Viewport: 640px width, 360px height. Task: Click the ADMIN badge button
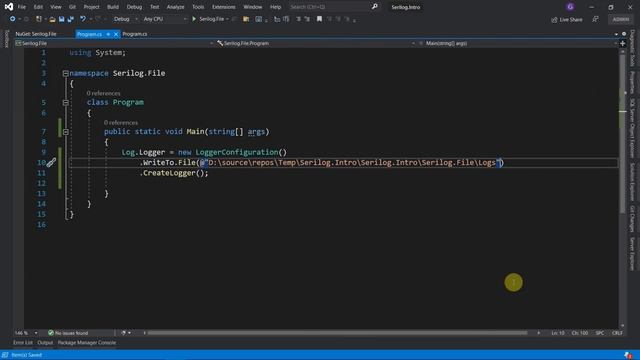tap(621, 19)
